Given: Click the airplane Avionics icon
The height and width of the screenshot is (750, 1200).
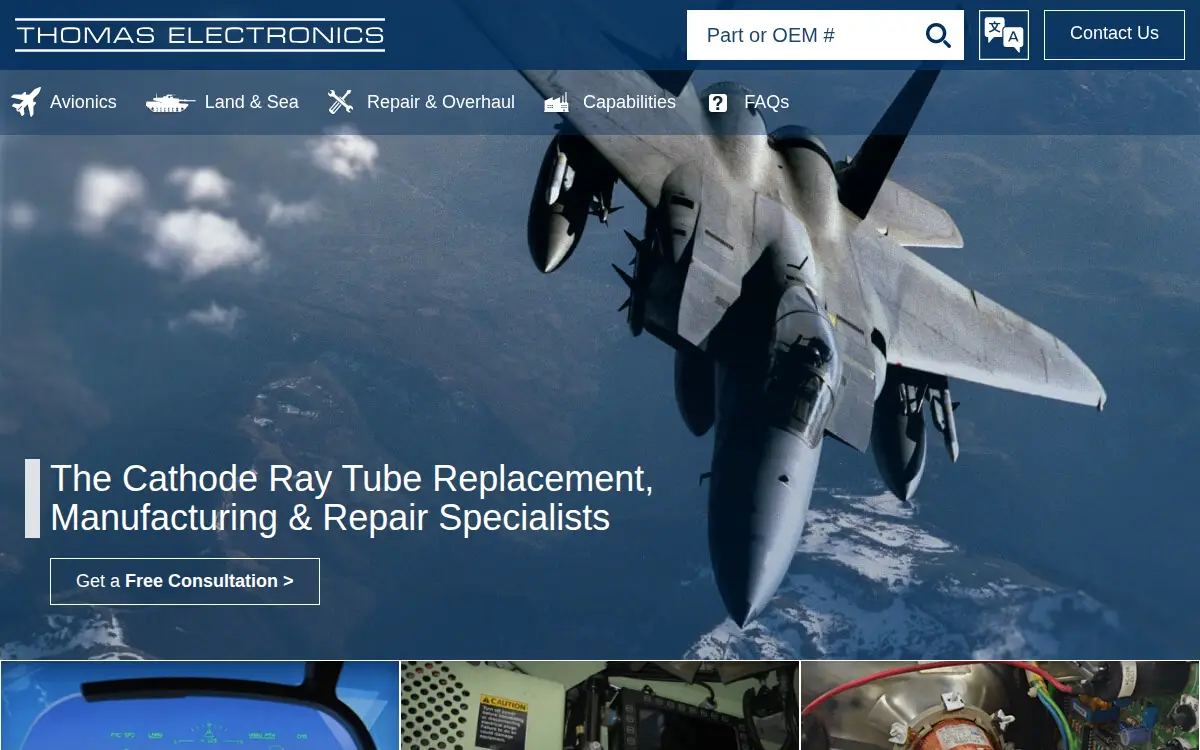Looking at the screenshot, I should 27,102.
